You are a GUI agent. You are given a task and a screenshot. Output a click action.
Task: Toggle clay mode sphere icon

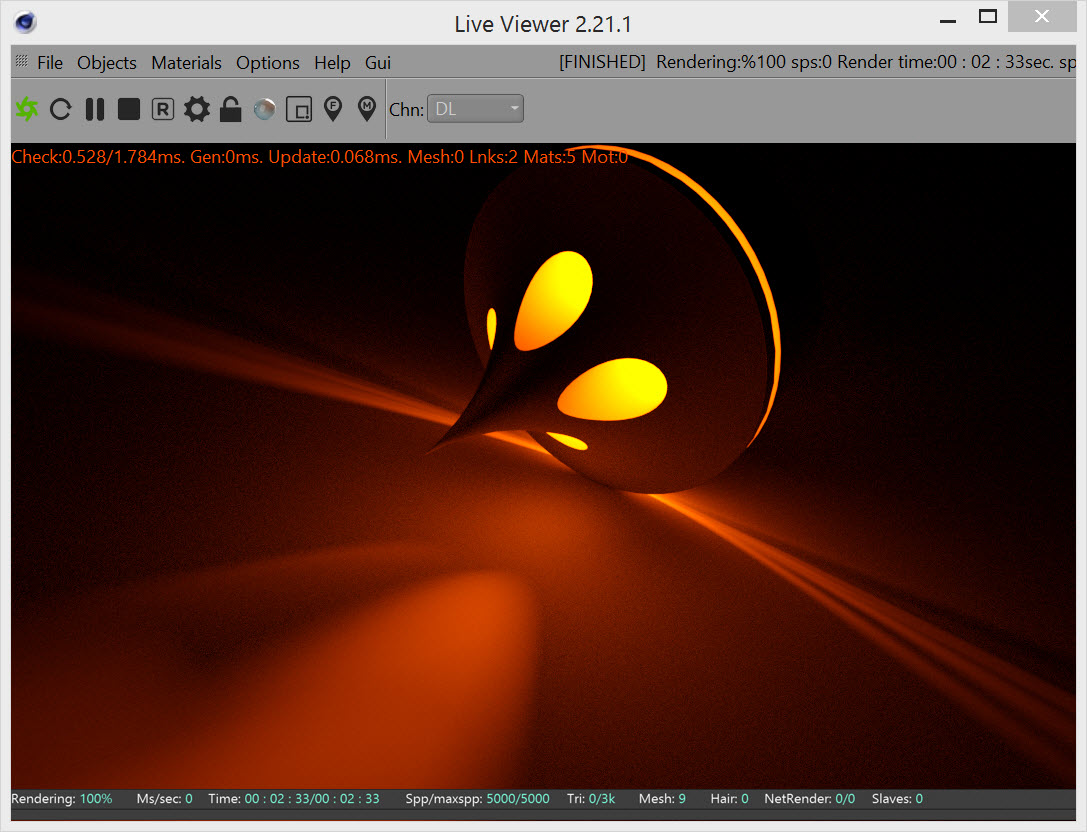coord(265,109)
